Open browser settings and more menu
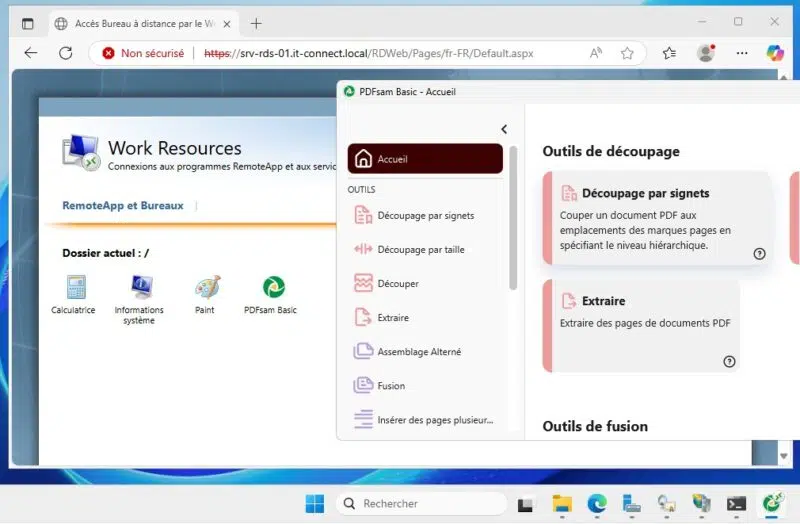The image size is (800, 524). coord(742,53)
